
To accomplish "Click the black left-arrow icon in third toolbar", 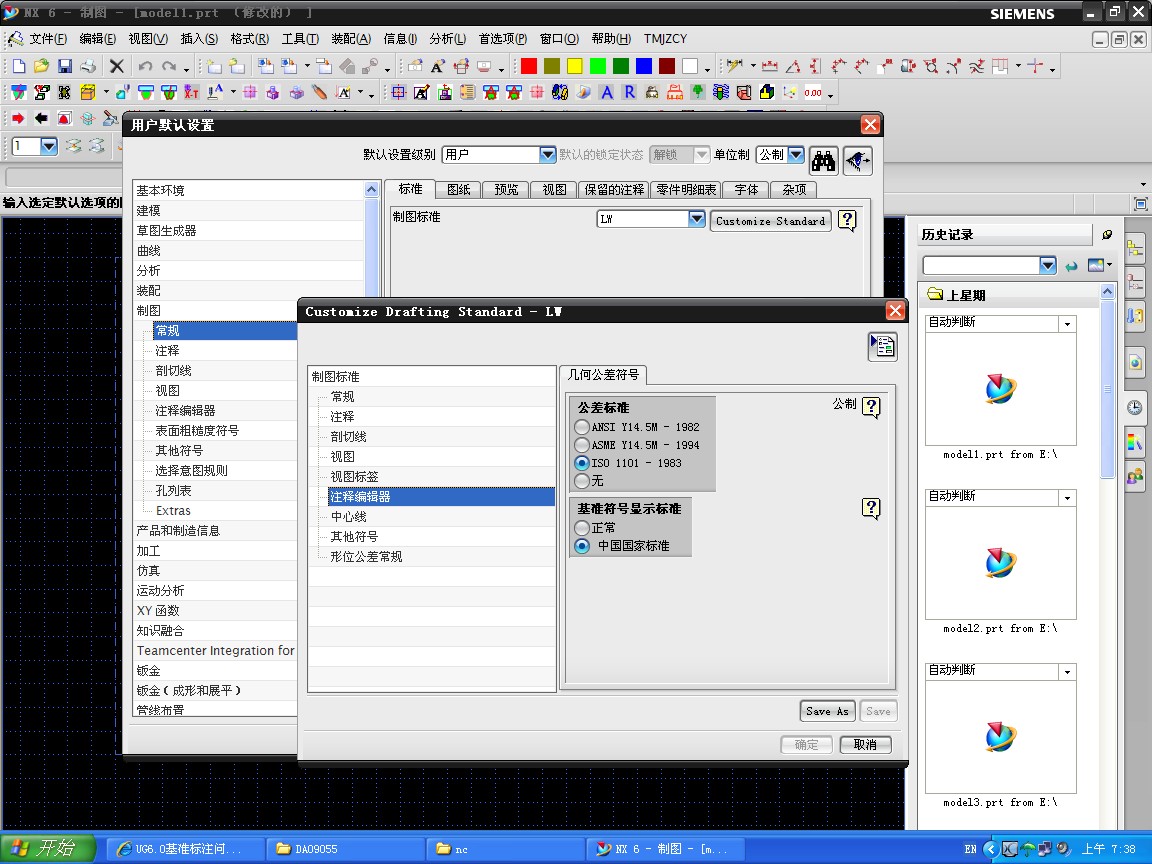I will 41,118.
